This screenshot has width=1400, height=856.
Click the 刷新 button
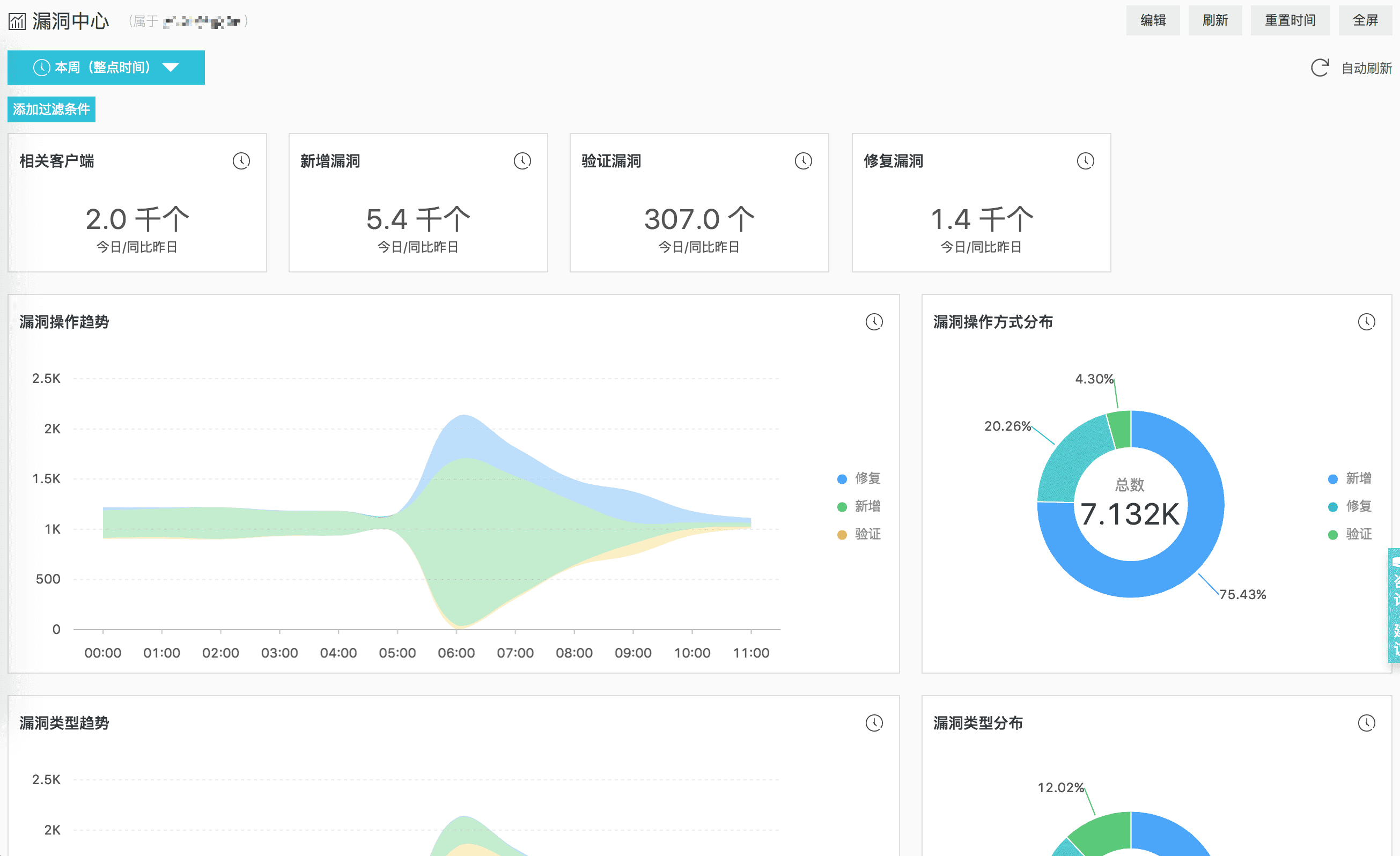[1215, 20]
